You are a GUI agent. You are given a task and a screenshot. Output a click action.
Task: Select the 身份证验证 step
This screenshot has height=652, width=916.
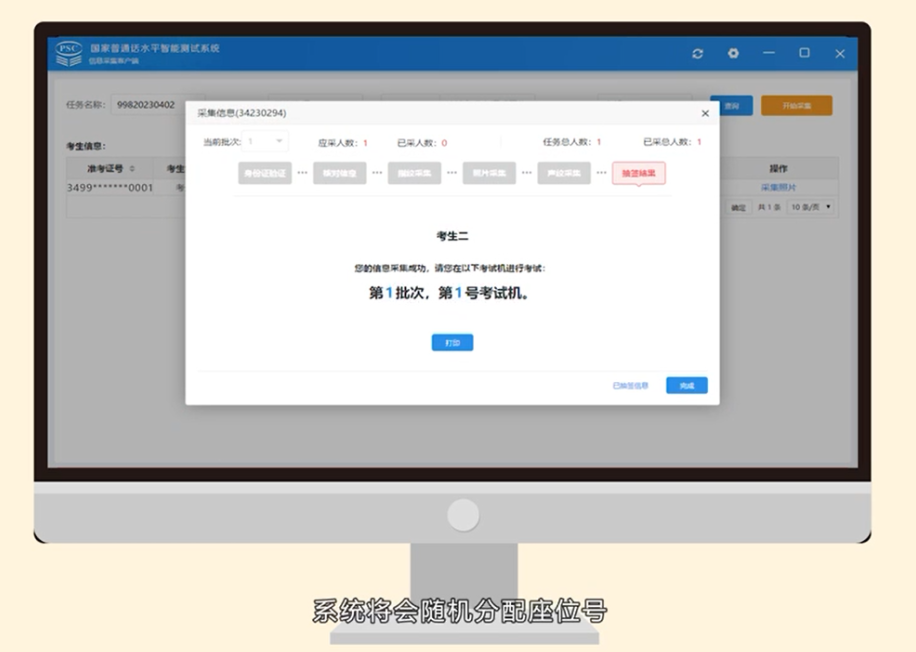click(264, 173)
